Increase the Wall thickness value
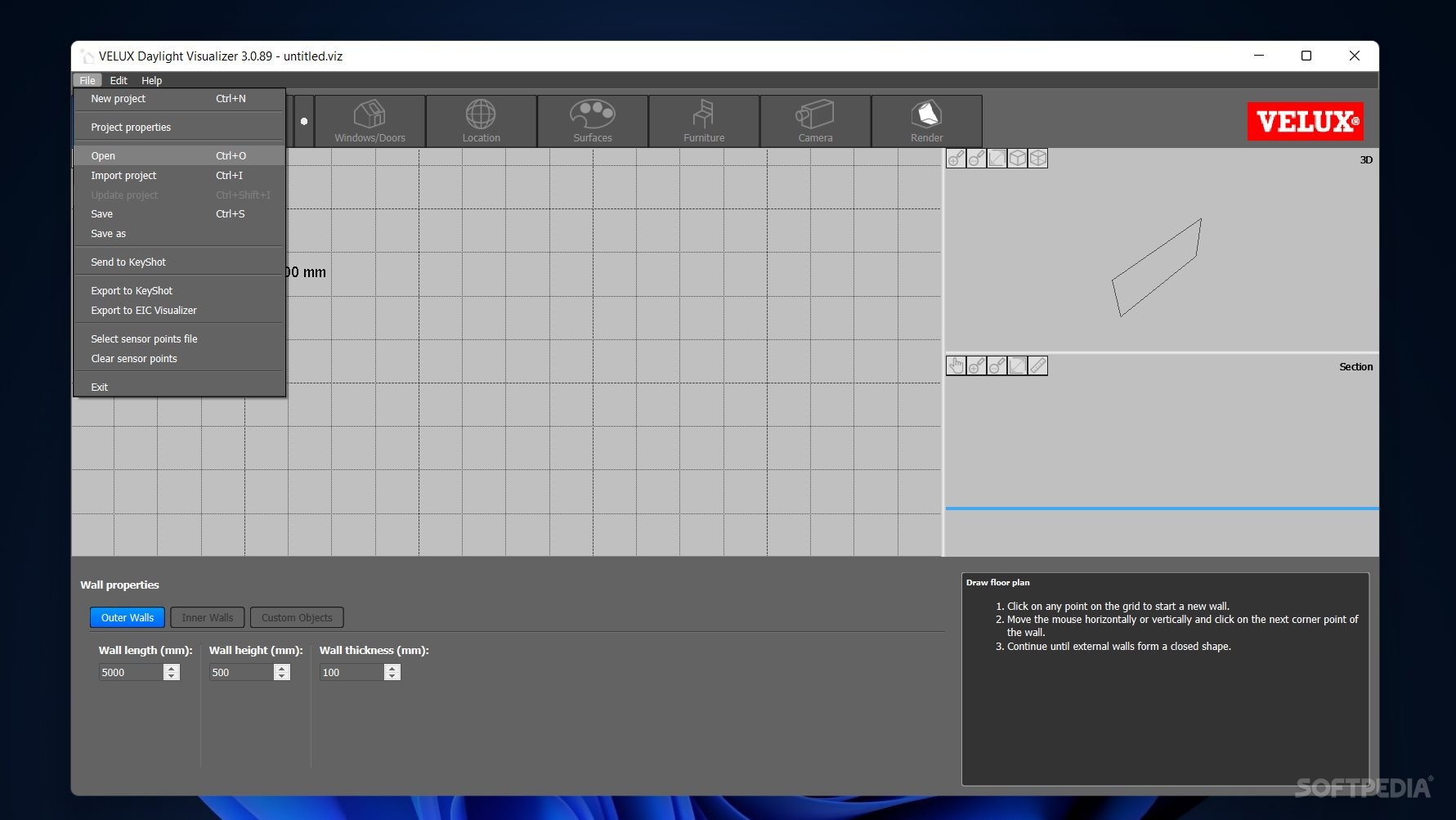Image resolution: width=1456 pixels, height=820 pixels. [392, 668]
